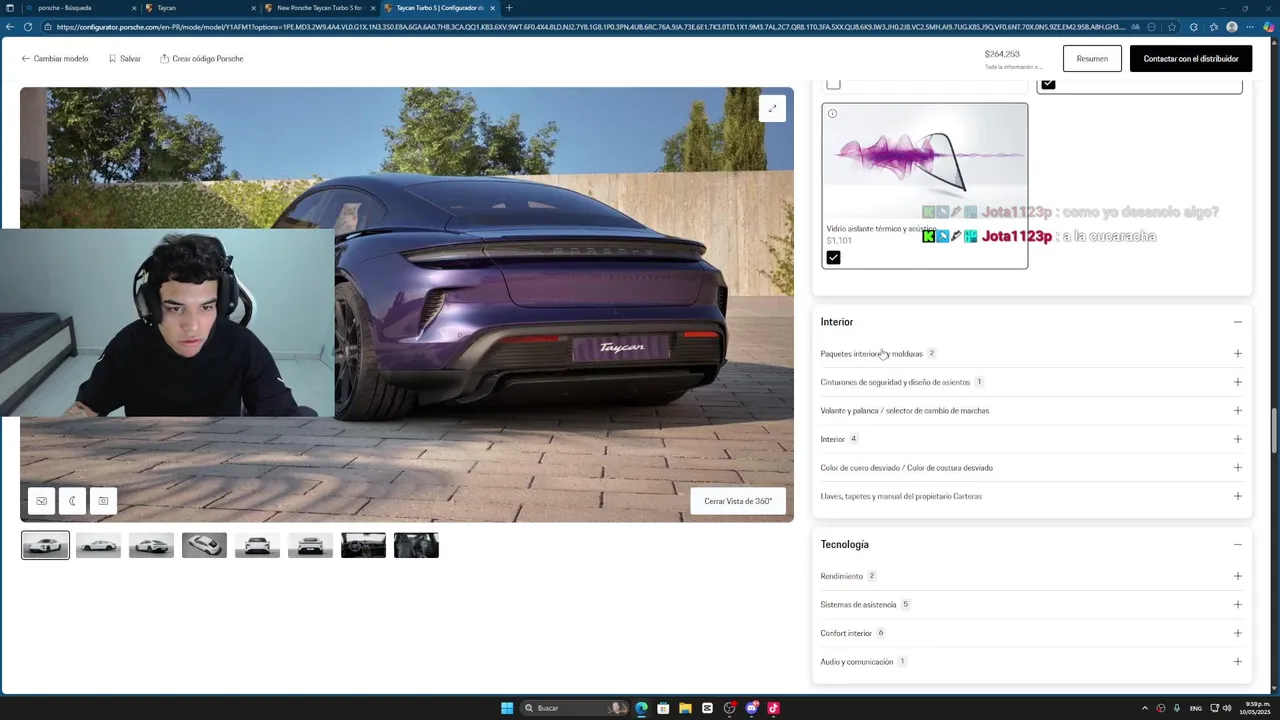The height and width of the screenshot is (720, 1280).
Task: Click the taskbar 'Buscar' search box
Action: point(573,708)
